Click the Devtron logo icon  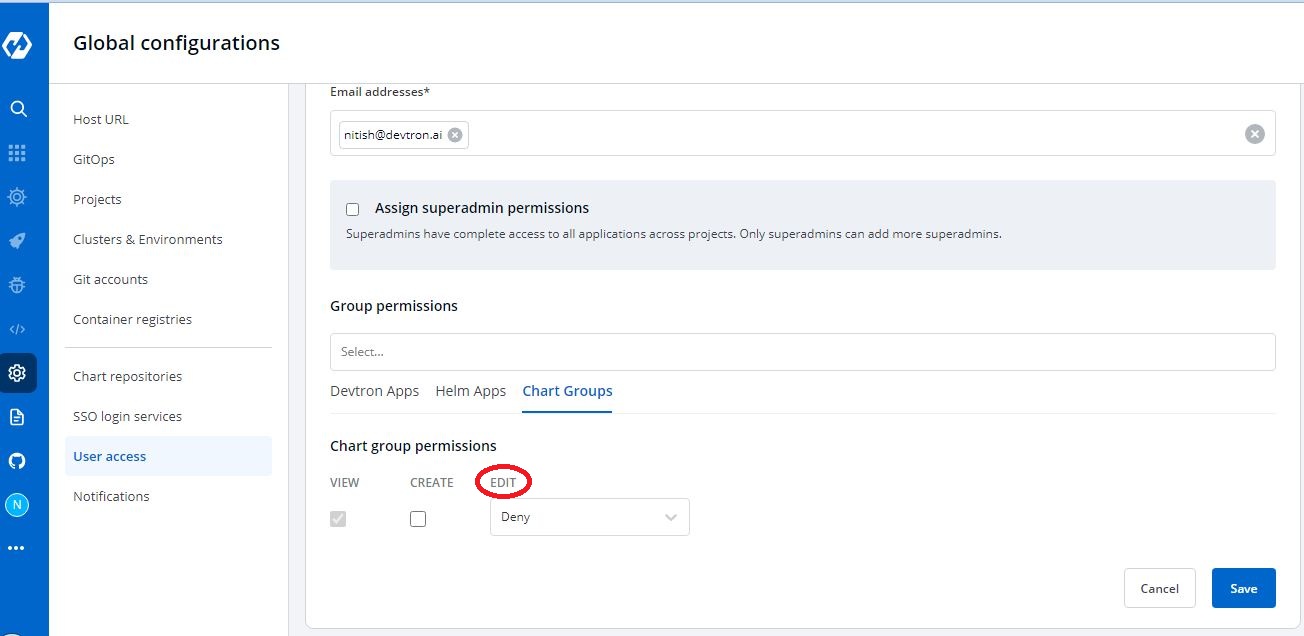tap(18, 45)
